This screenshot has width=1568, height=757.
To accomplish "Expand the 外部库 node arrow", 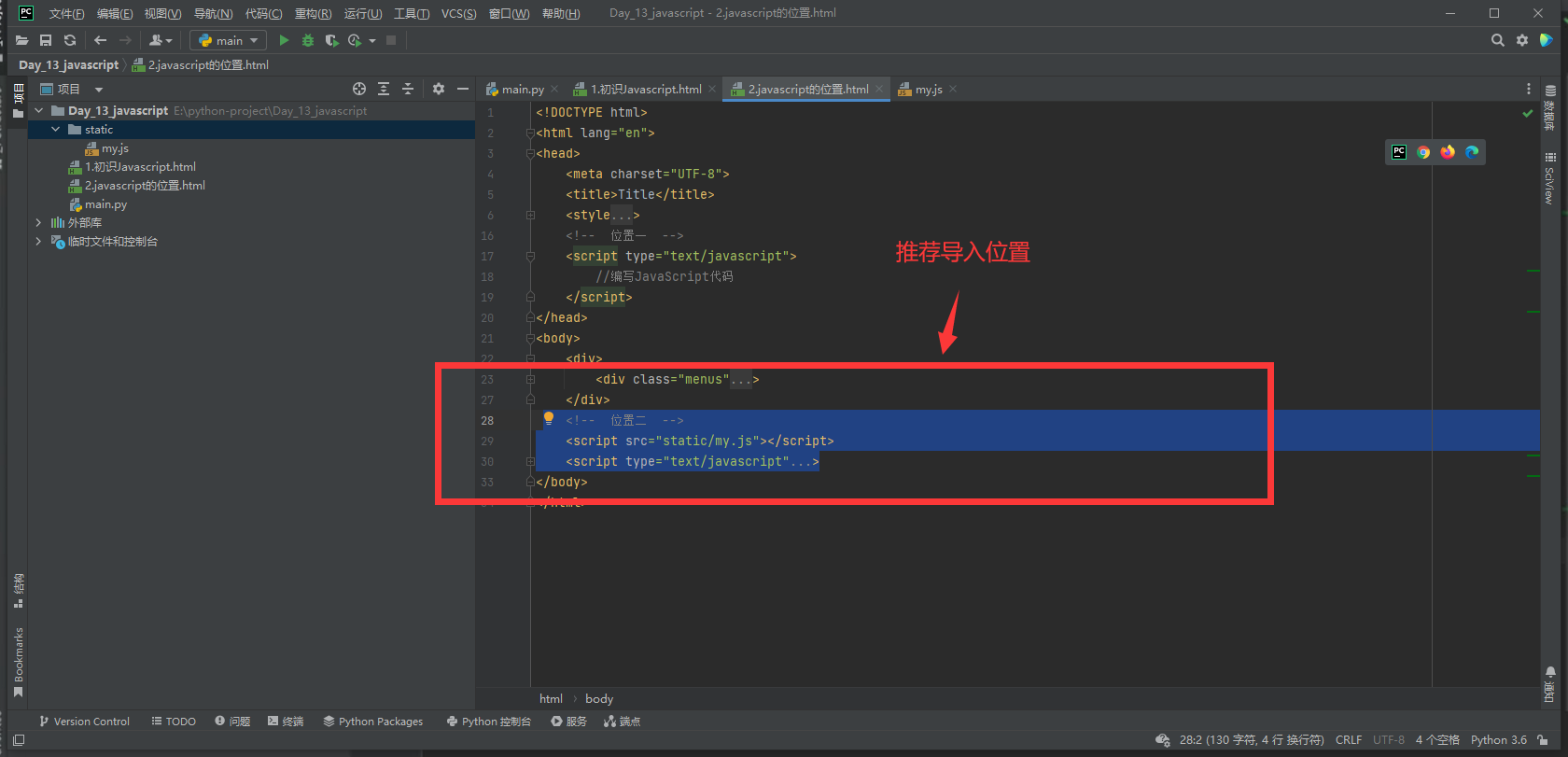I will [39, 222].
